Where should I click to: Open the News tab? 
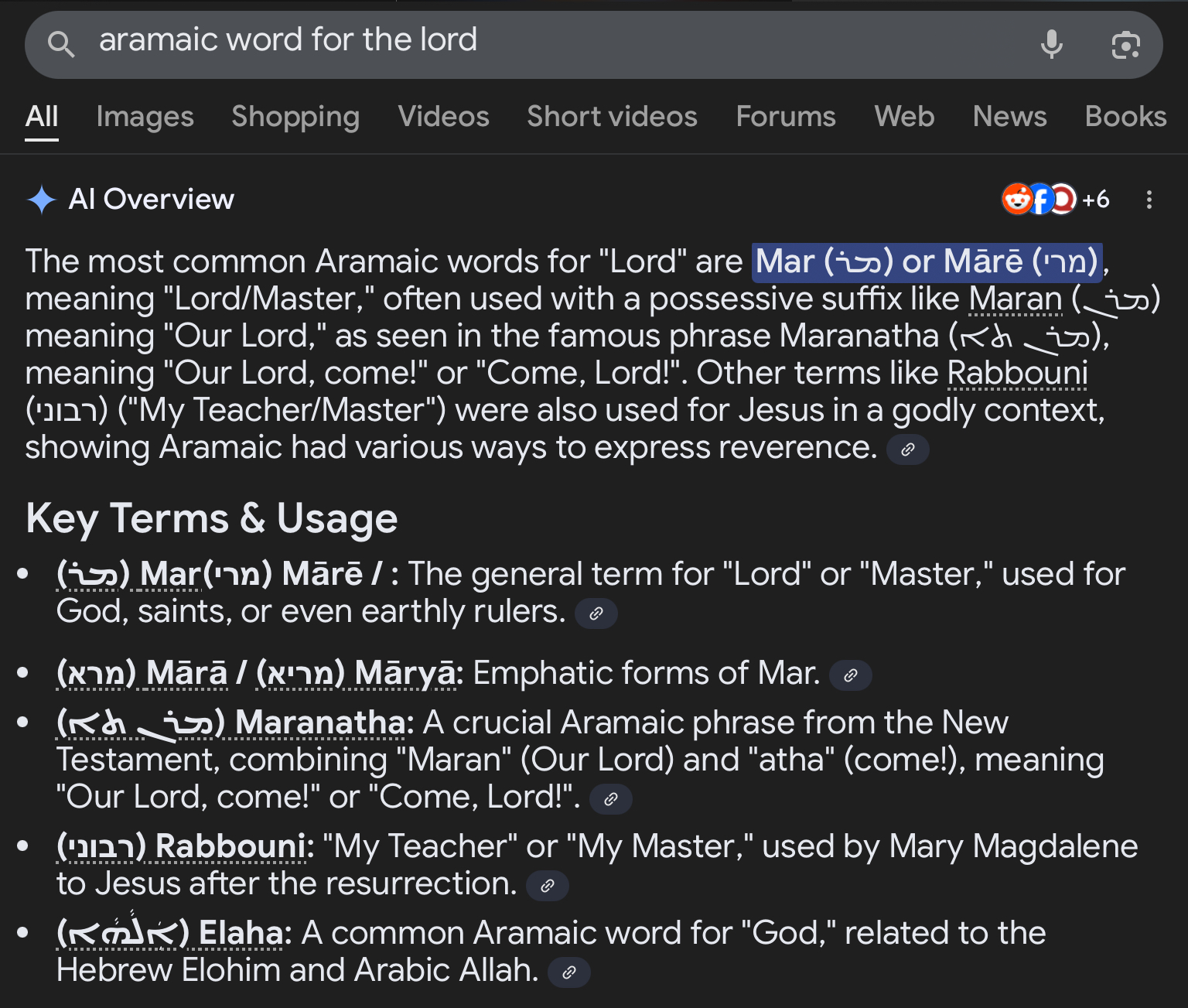[x=1010, y=117]
